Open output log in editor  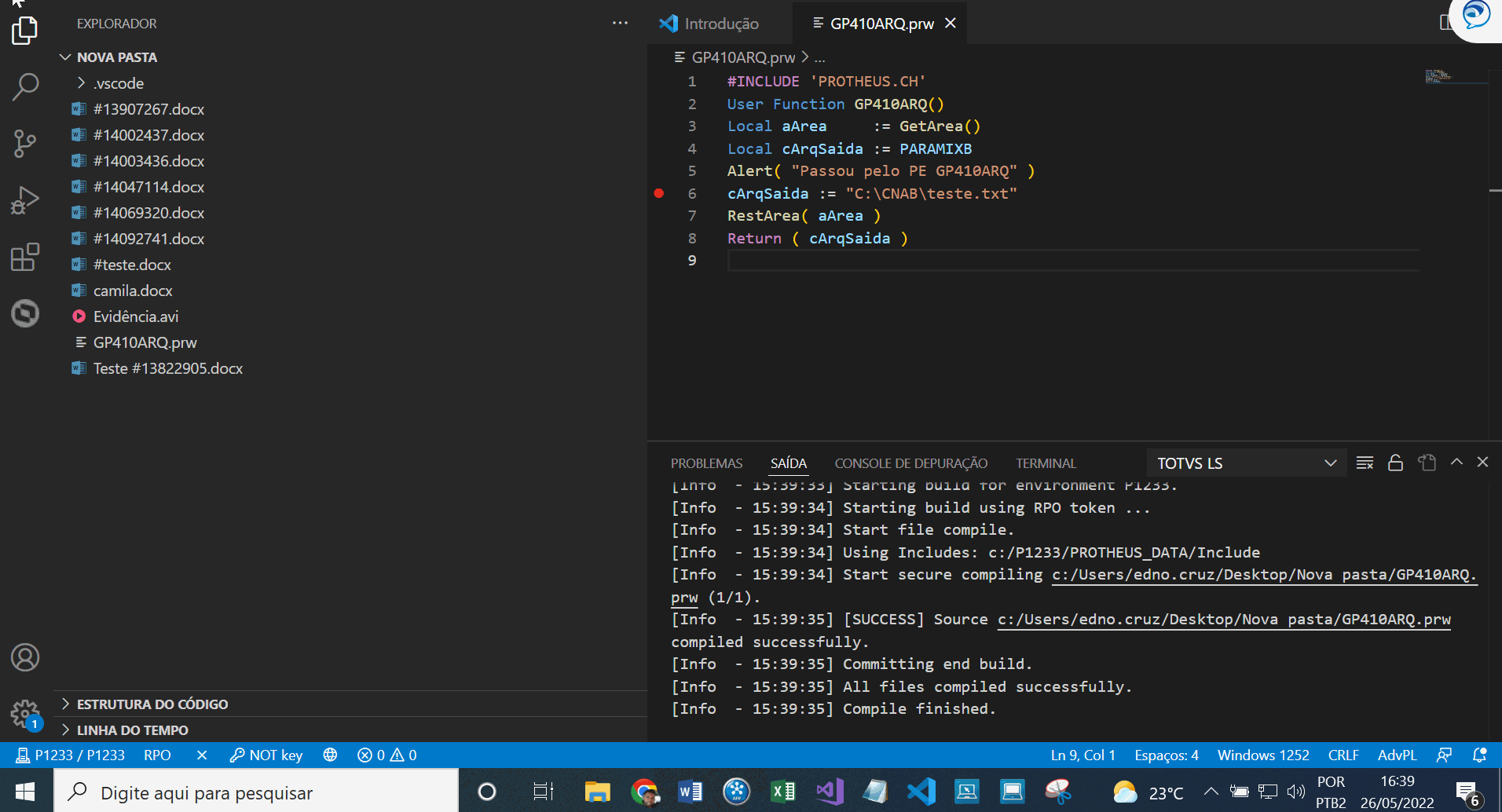(1427, 463)
